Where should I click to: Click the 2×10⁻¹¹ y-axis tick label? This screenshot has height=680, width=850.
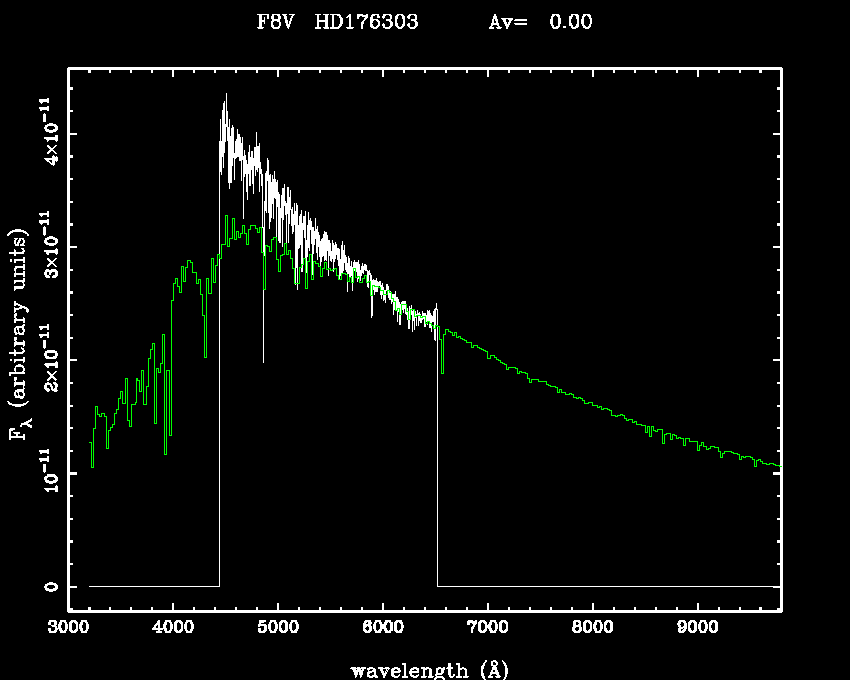point(48,360)
